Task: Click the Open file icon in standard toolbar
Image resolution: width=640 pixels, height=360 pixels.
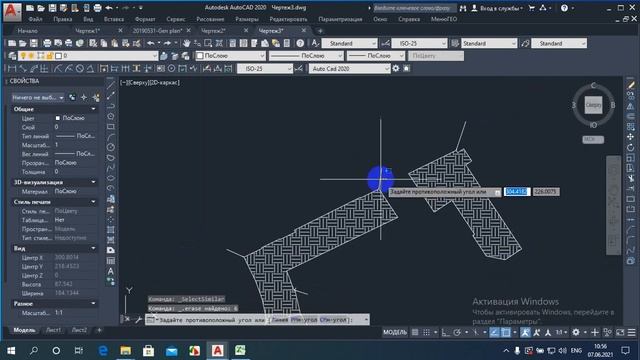Action: pos(22,43)
